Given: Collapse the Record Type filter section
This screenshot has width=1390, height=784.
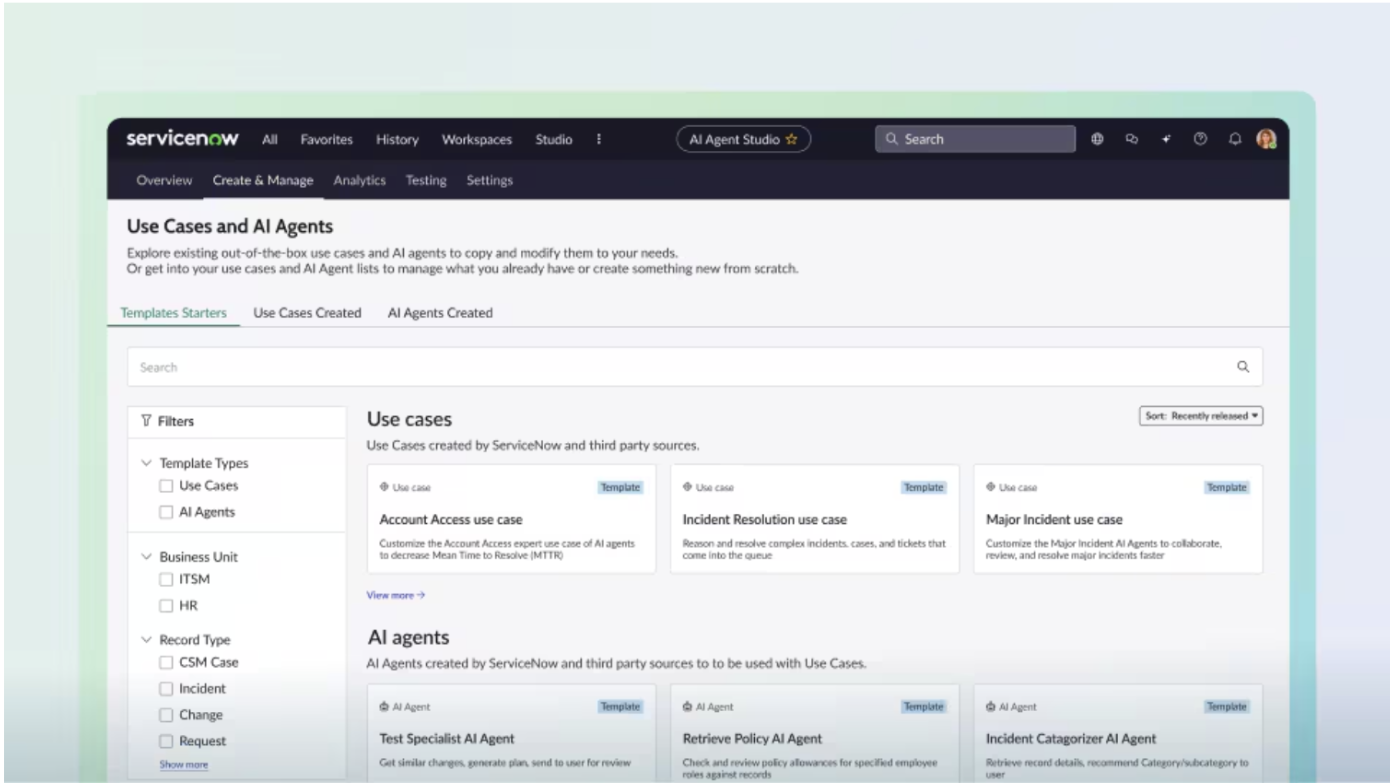Looking at the screenshot, I should [146, 640].
